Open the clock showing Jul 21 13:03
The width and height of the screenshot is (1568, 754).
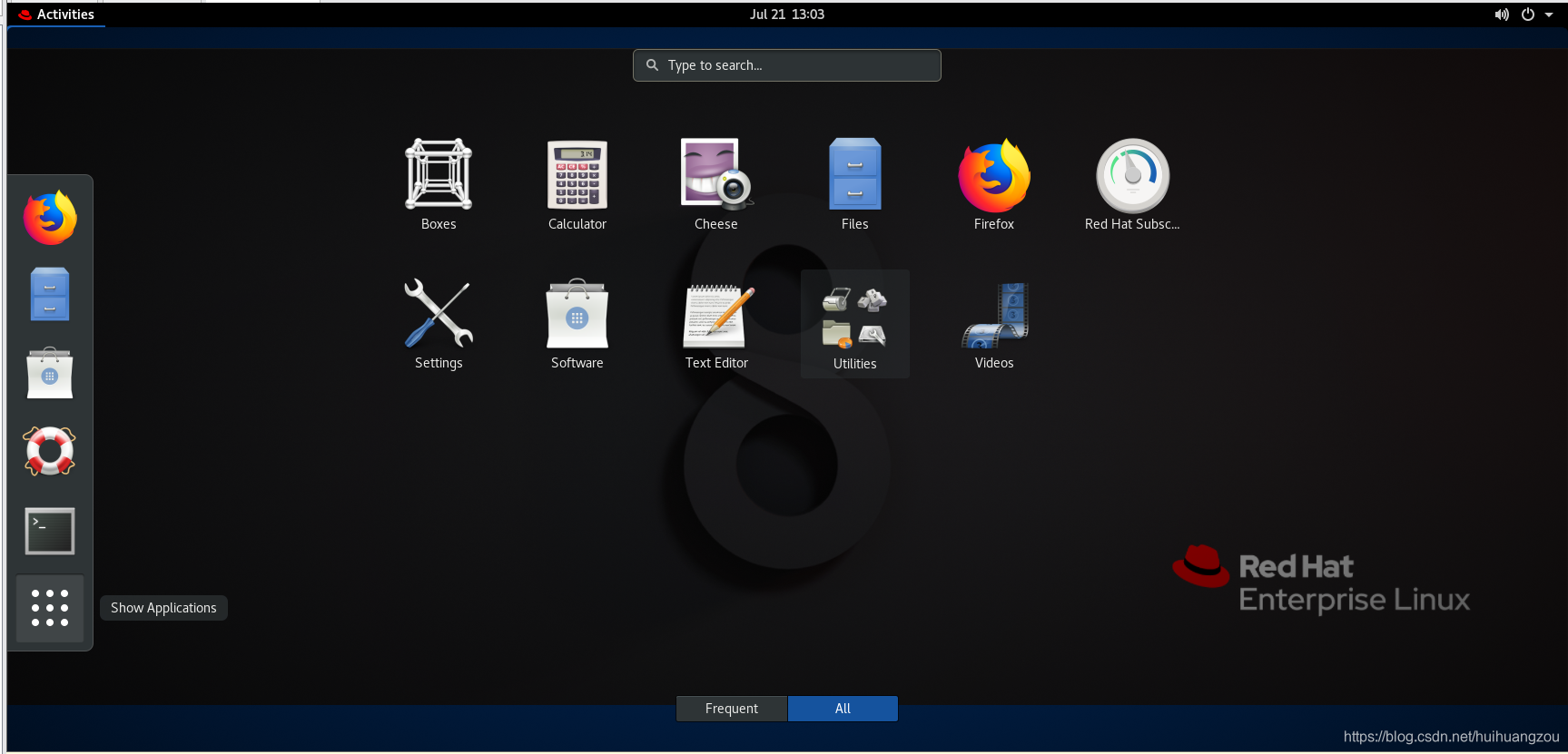coord(787,15)
